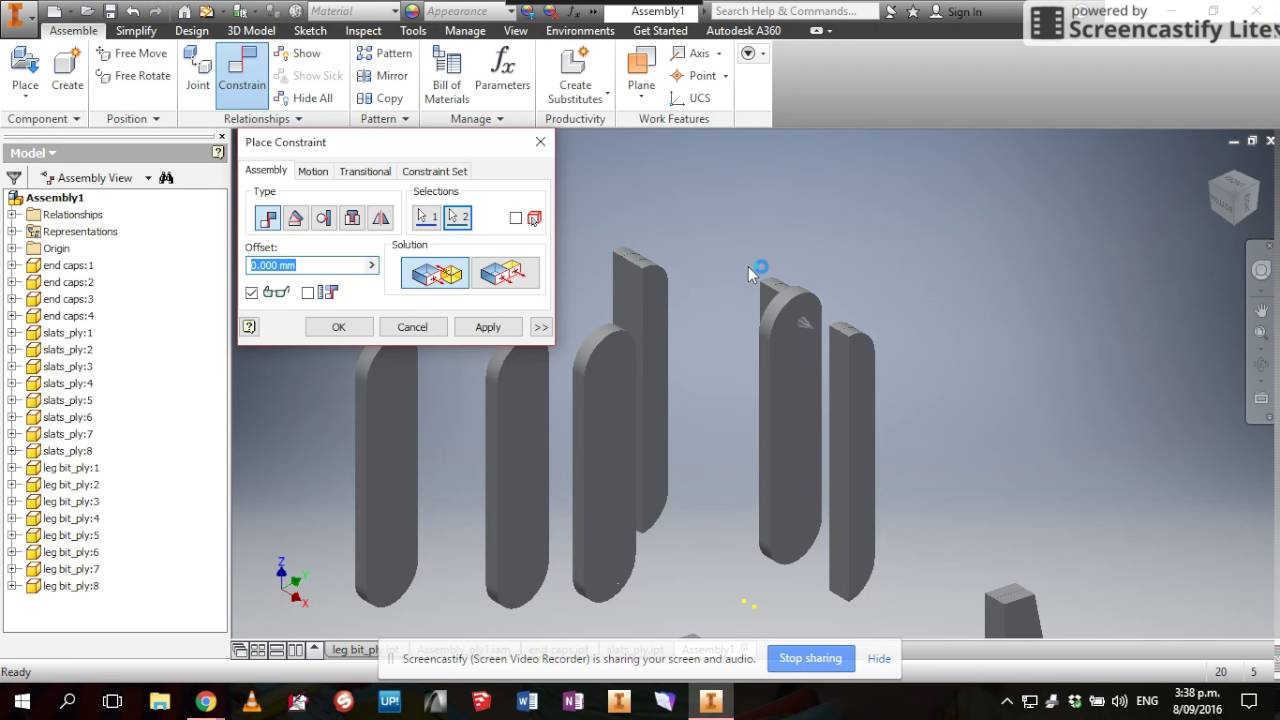Image resolution: width=1280 pixels, height=720 pixels.
Task: Open the Sketch ribbon tab
Action: tap(310, 31)
